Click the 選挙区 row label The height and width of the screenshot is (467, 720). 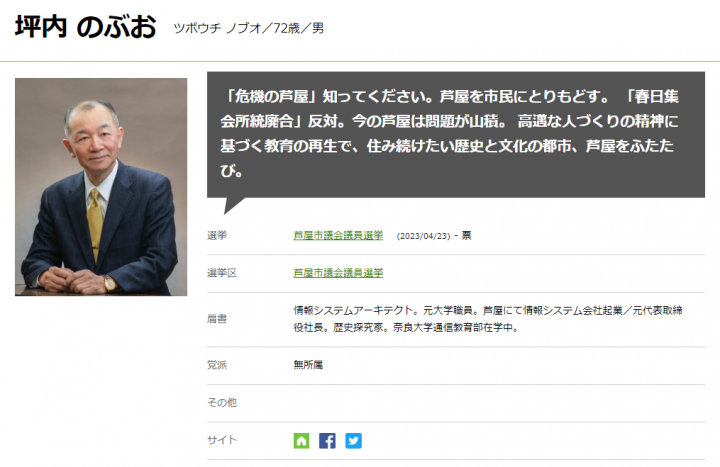[x=222, y=273]
